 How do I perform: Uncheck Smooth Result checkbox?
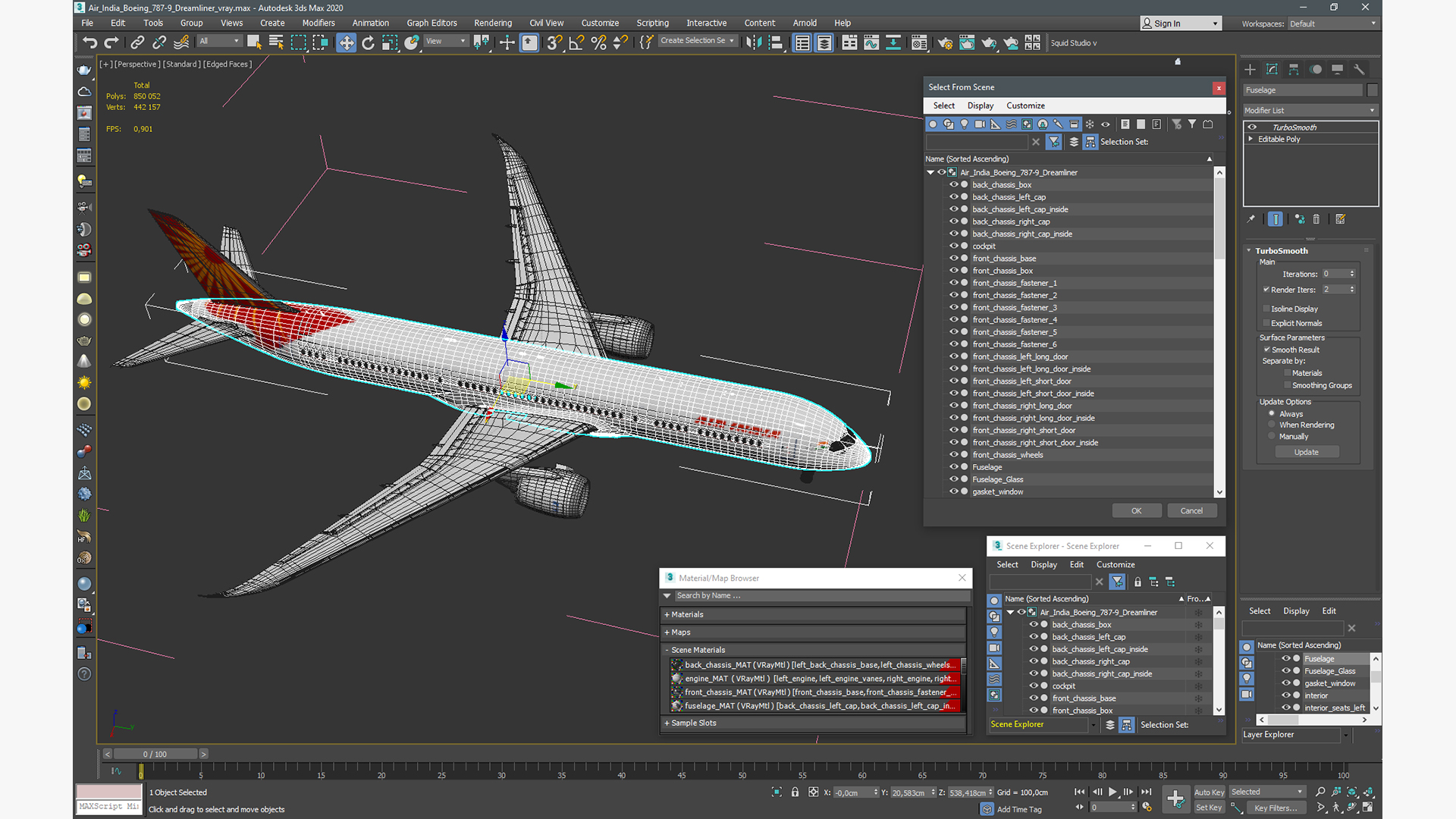pos(1266,350)
